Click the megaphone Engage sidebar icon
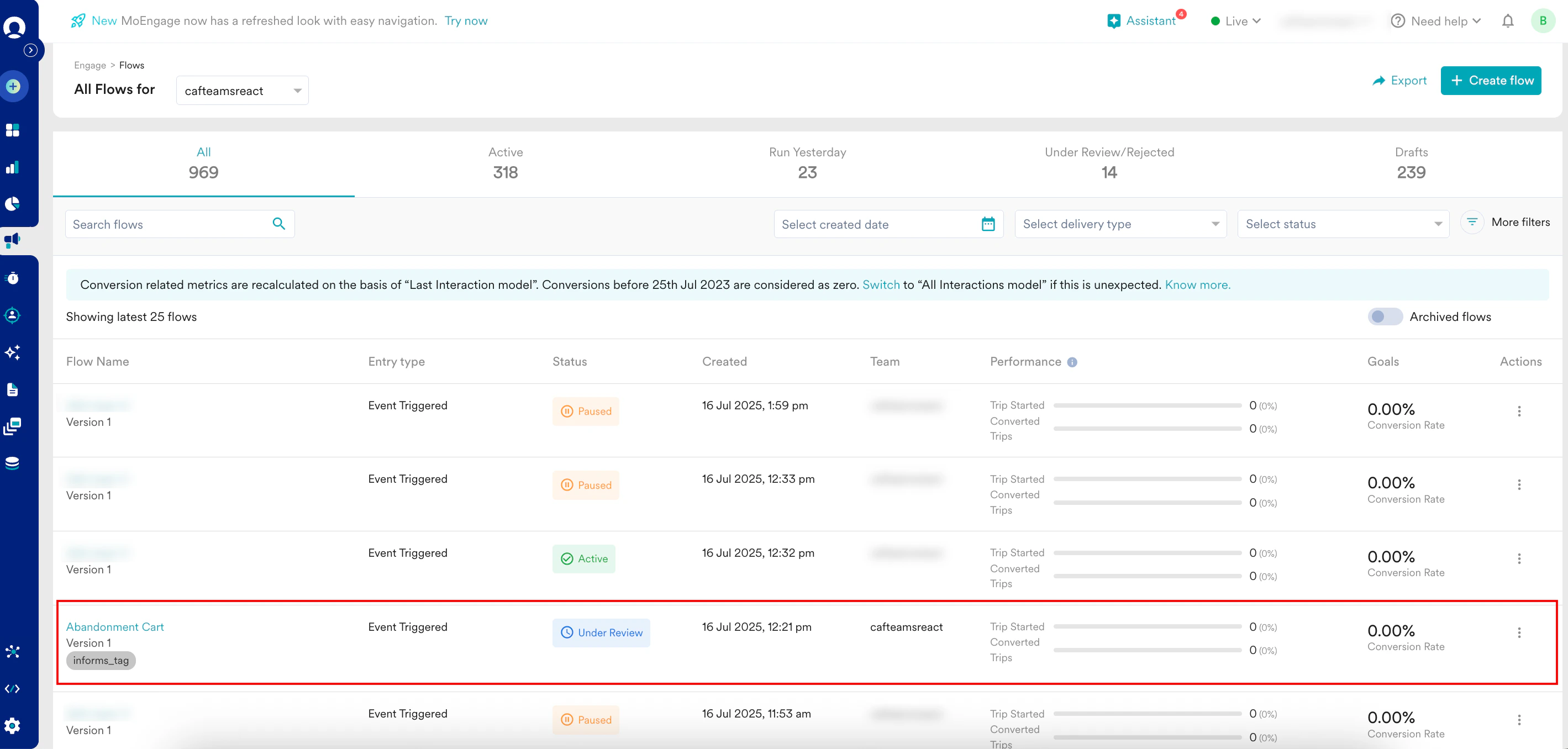1568x749 pixels. [x=12, y=240]
